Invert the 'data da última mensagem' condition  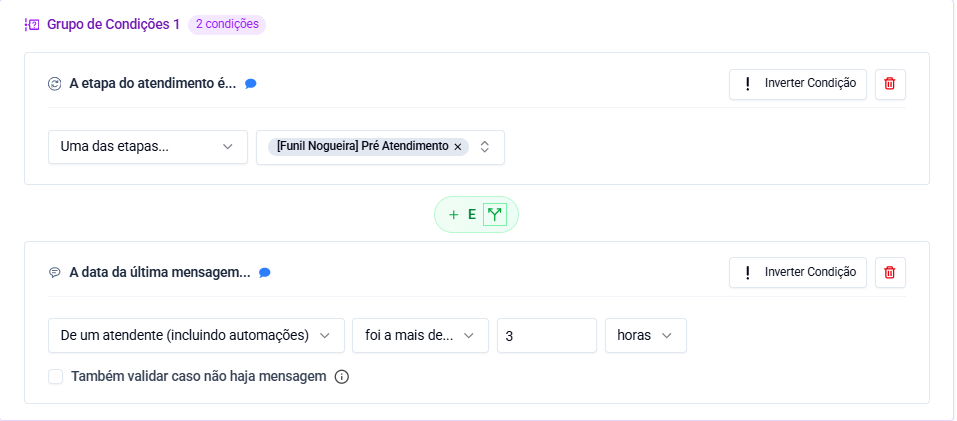[798, 272]
